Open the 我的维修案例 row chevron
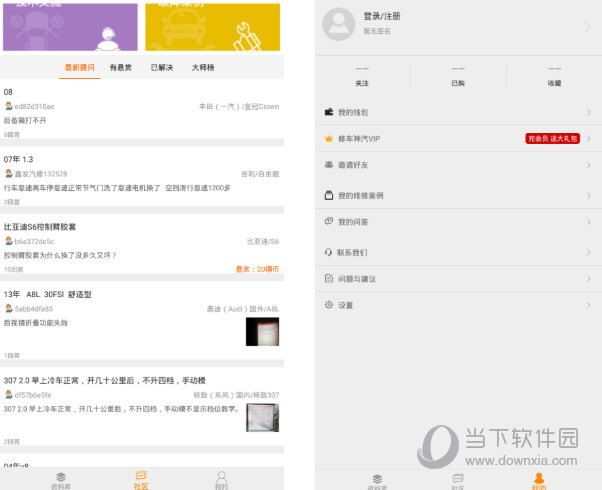The width and height of the screenshot is (602, 490). 589,195
